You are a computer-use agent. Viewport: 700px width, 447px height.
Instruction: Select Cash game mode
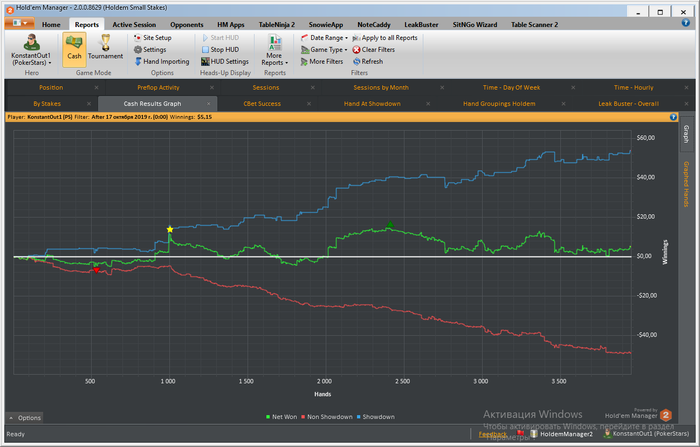pyautogui.click(x=74, y=50)
